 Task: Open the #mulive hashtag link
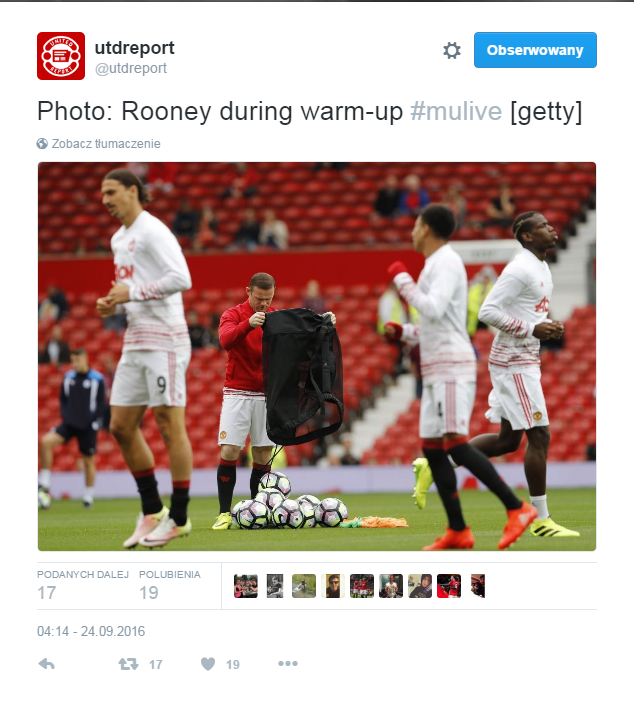click(456, 111)
